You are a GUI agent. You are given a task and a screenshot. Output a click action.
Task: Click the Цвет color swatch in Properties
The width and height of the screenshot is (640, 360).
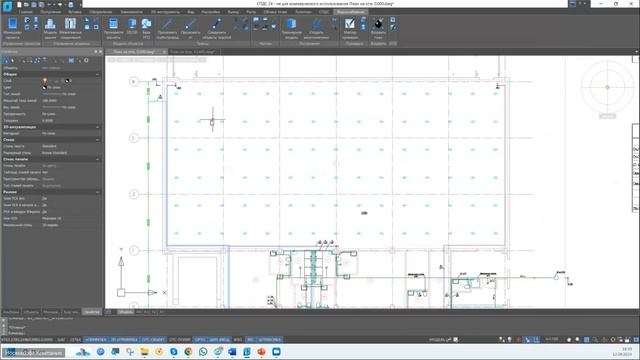click(44, 87)
